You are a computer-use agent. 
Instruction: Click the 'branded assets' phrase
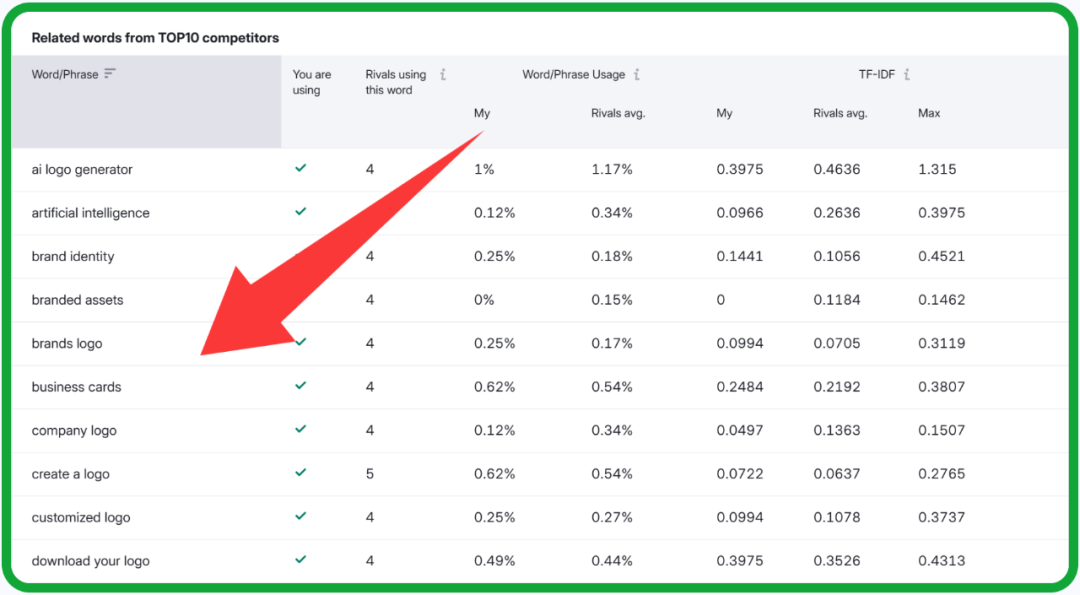point(77,300)
